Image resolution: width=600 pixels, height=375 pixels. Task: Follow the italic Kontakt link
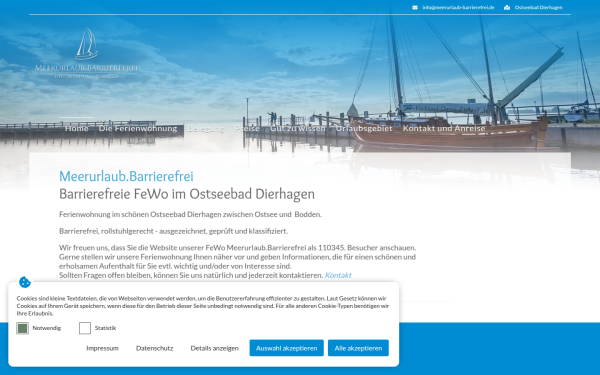tap(338, 275)
